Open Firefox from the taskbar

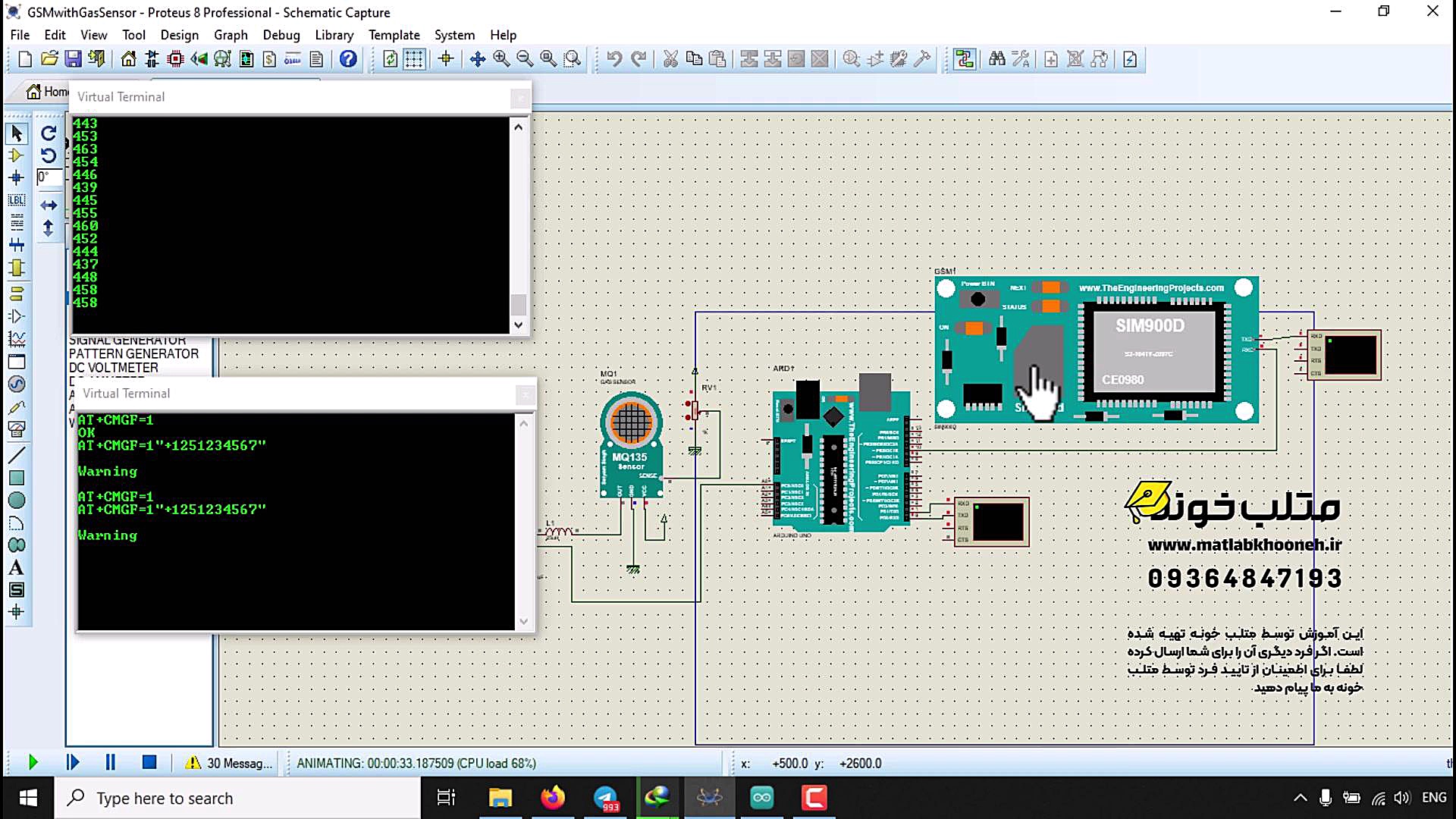pyautogui.click(x=553, y=798)
